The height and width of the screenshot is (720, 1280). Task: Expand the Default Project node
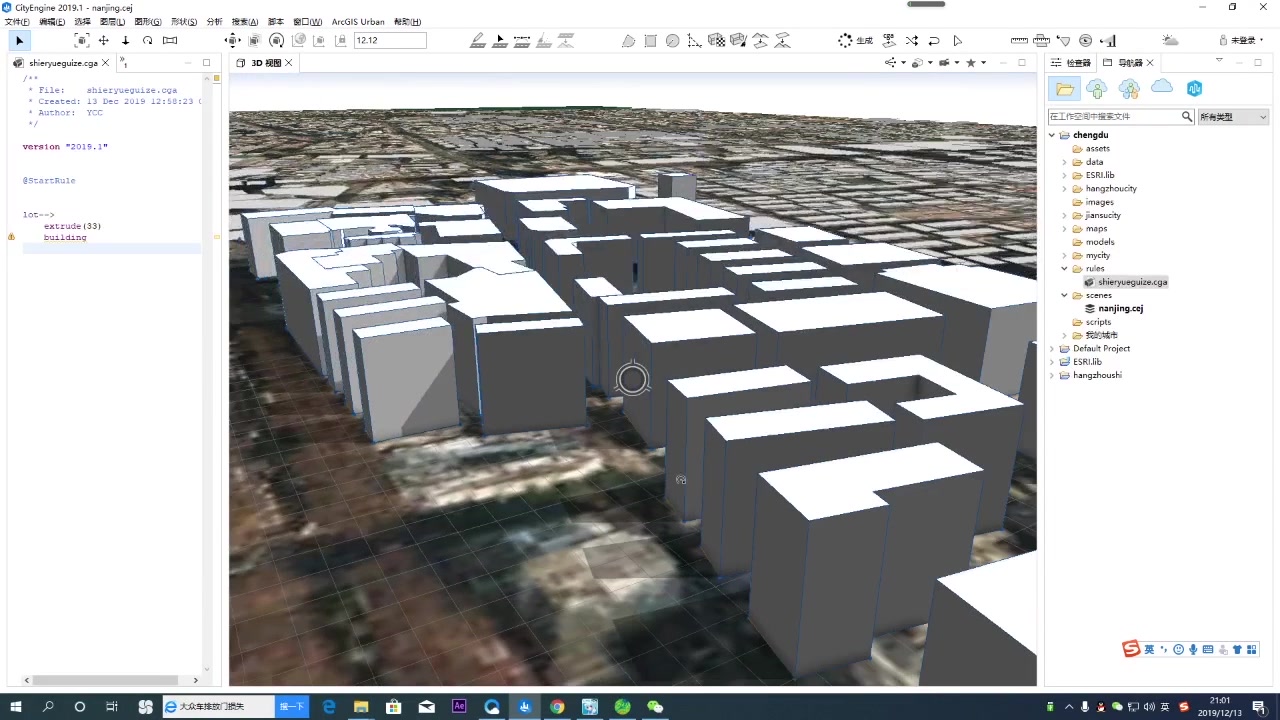1052,348
